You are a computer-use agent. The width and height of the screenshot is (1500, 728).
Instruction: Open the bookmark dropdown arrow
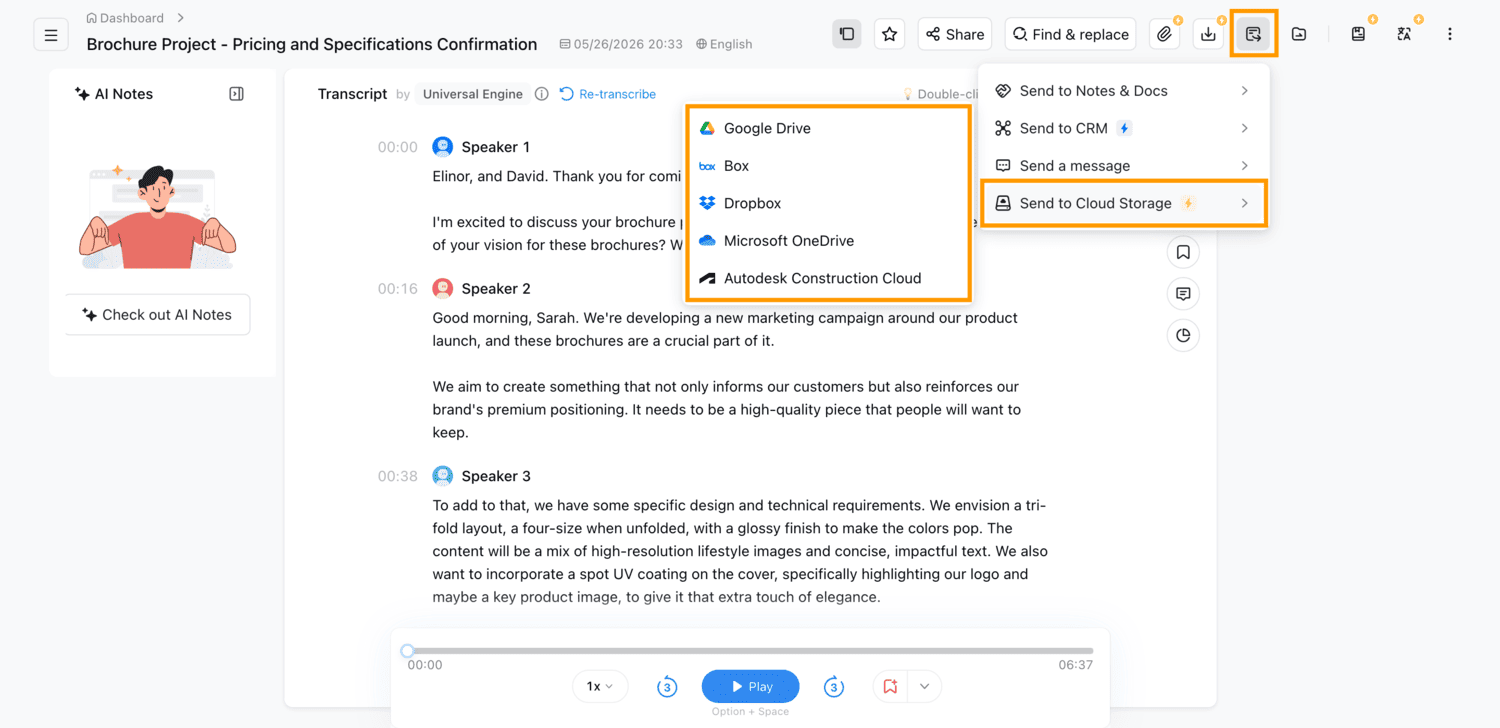pyautogui.click(x=925, y=686)
